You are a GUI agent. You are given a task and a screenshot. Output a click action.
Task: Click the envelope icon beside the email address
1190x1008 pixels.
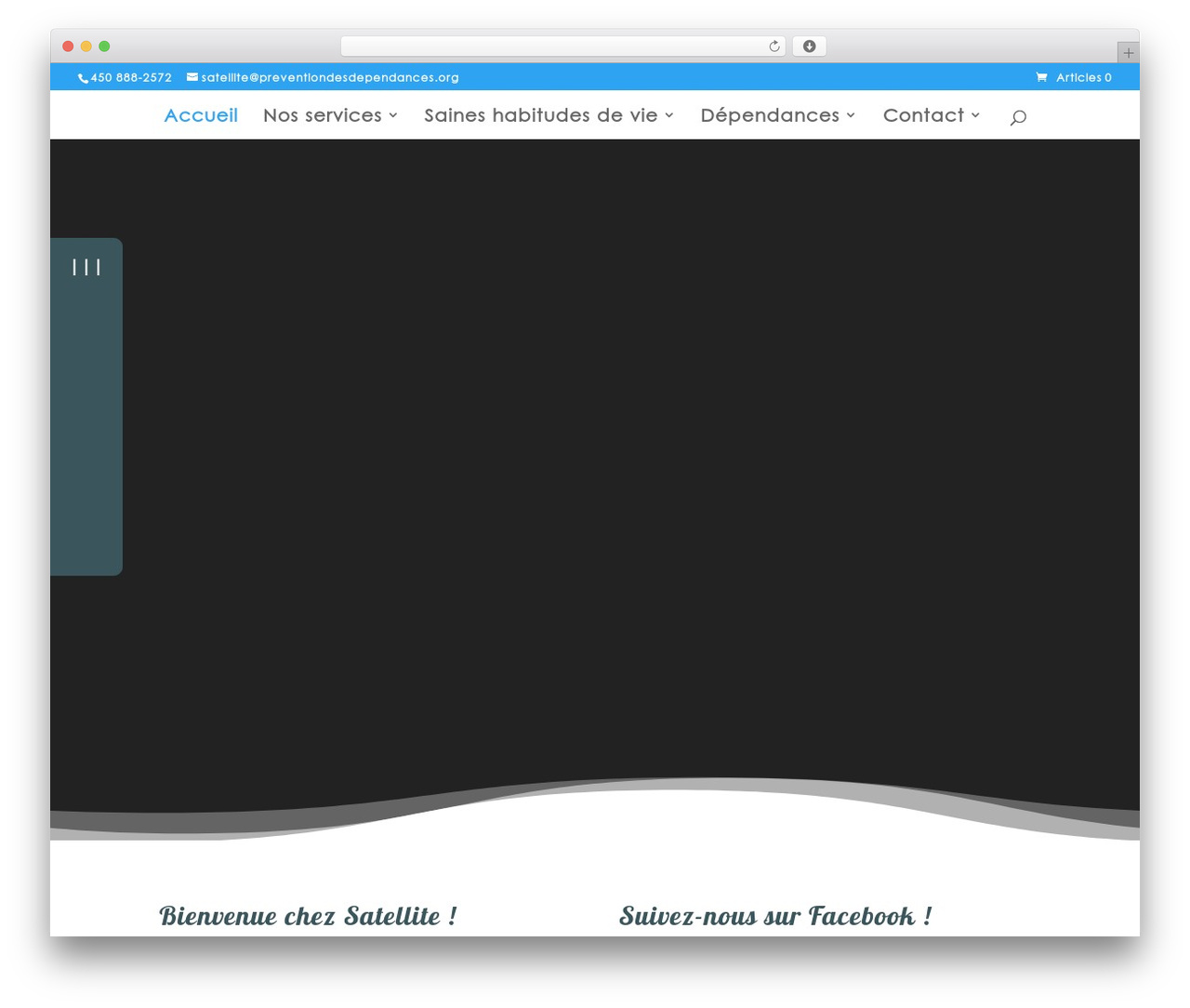(192, 77)
